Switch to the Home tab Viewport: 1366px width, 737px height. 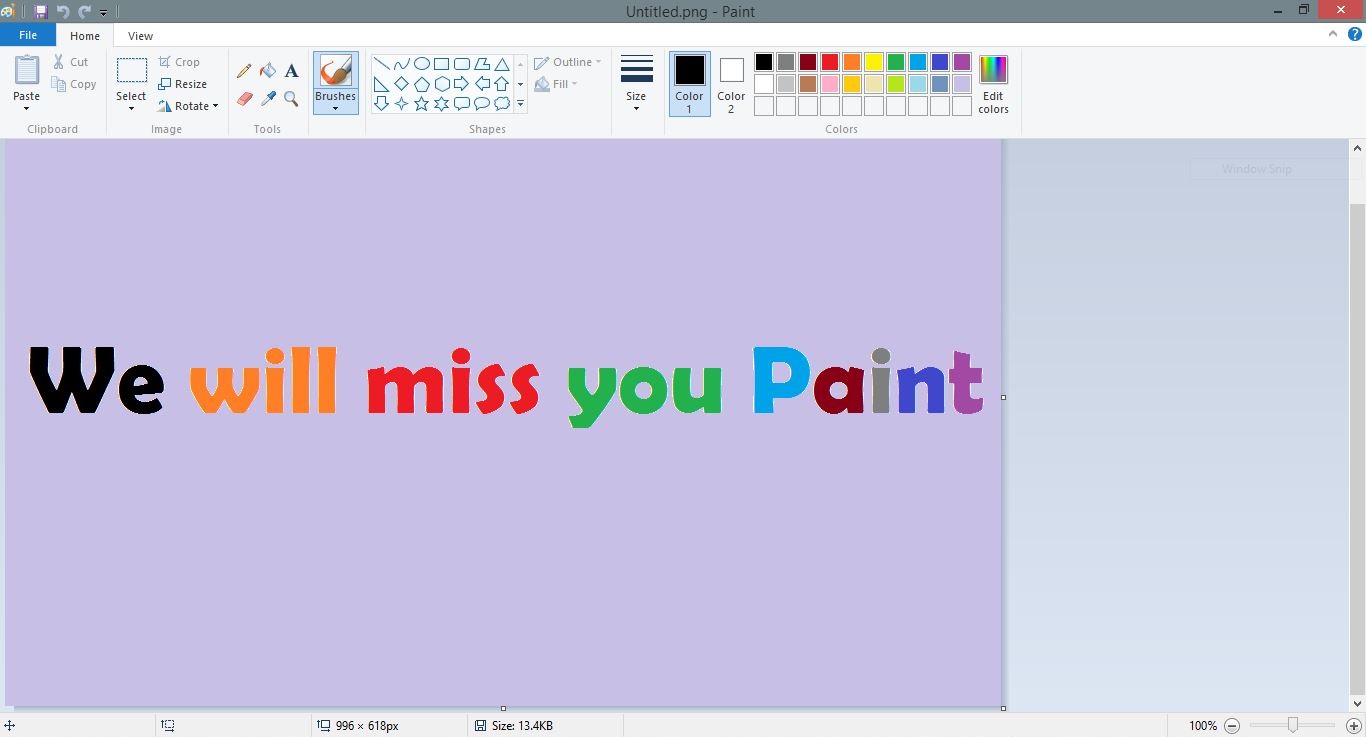(x=85, y=36)
